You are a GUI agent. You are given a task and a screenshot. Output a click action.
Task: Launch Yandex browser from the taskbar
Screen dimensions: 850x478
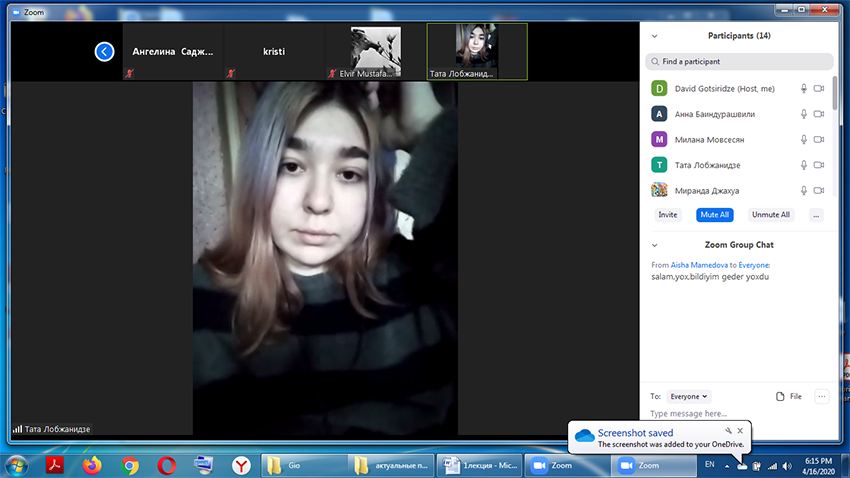[x=241, y=465]
